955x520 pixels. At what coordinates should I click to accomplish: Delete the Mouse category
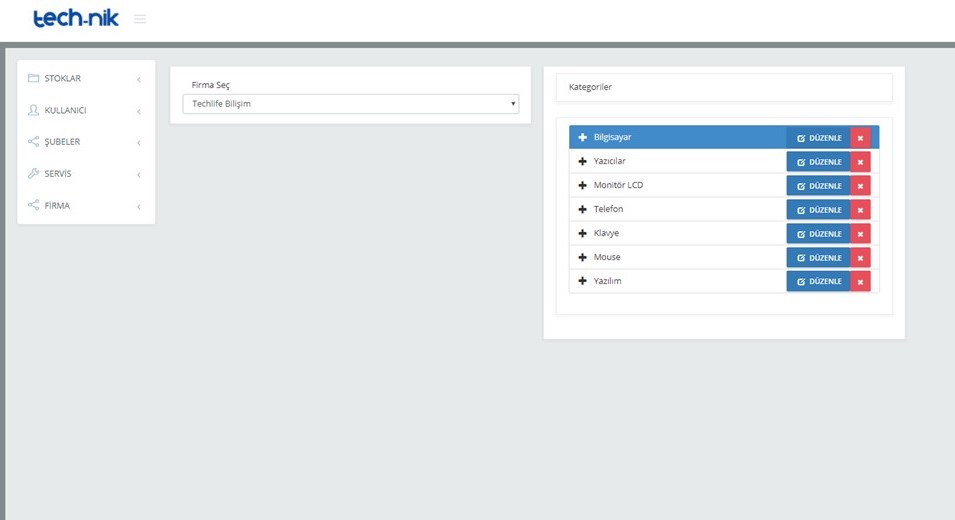pyautogui.click(x=860, y=258)
